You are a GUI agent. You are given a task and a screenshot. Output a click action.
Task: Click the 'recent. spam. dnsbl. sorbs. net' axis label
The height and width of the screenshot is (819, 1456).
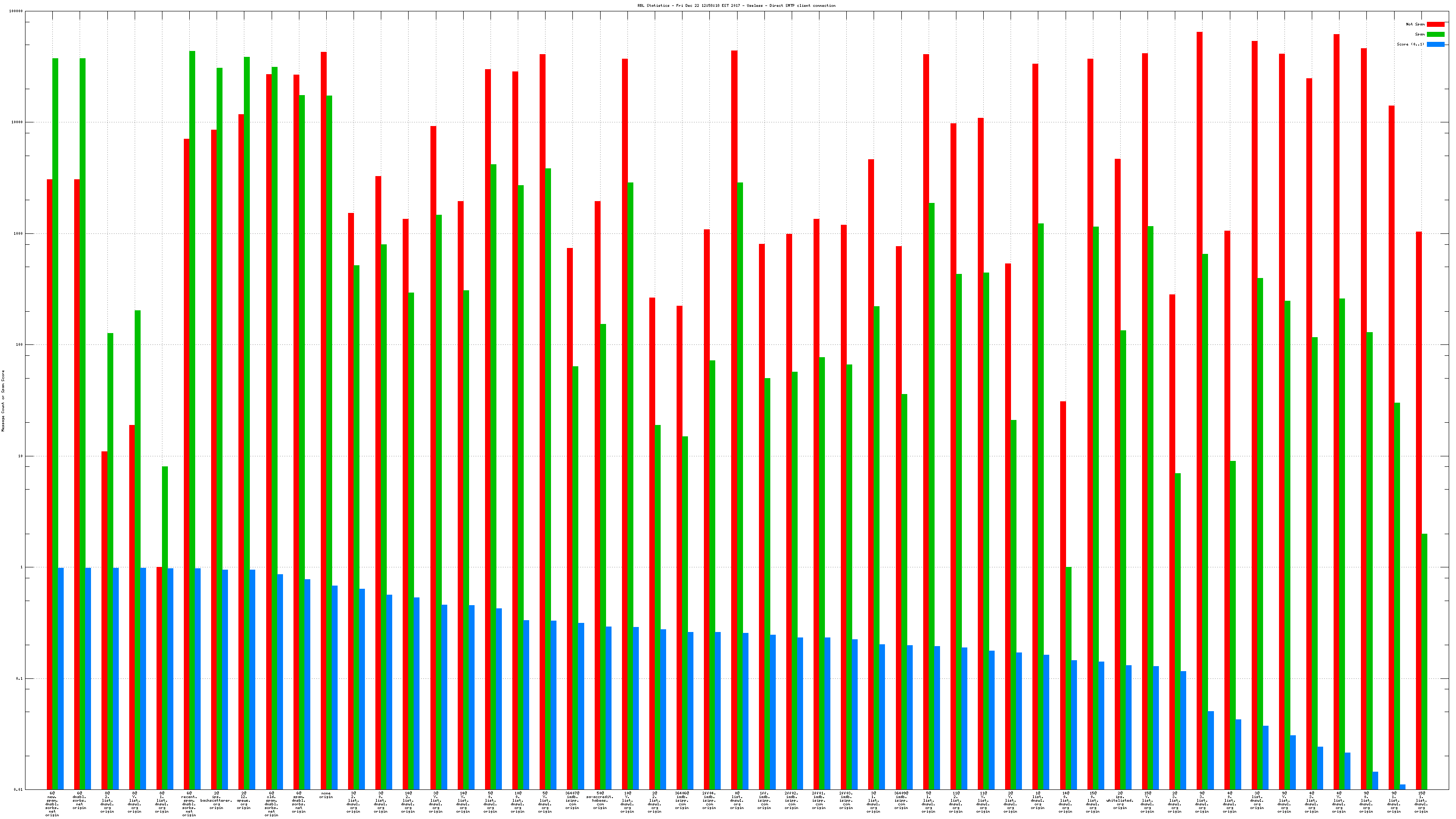(x=189, y=804)
